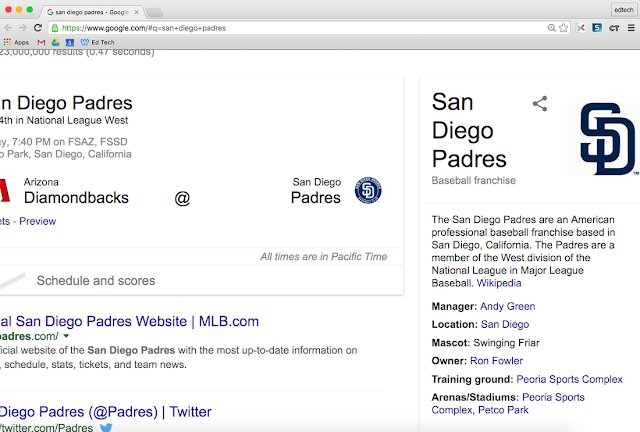The image size is (640, 432).
Task: Reload the page with the refresh icon
Action: click(x=38, y=28)
